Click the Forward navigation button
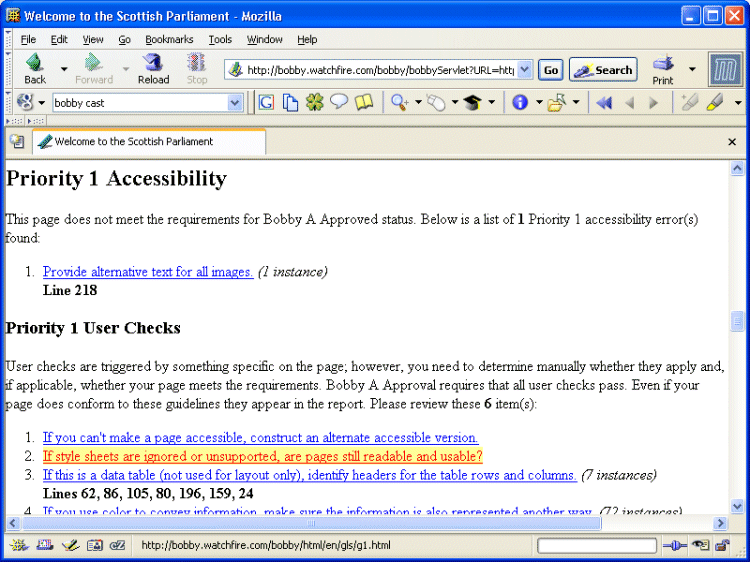Image resolution: width=750 pixels, height=562 pixels. [94, 69]
